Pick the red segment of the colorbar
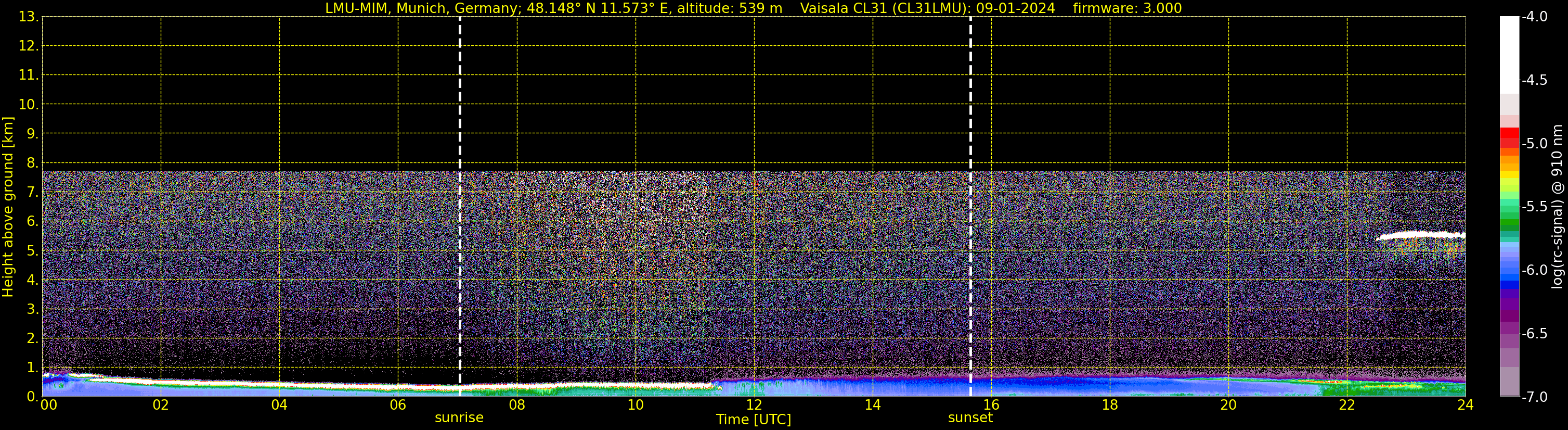1568x430 pixels. (1509, 133)
